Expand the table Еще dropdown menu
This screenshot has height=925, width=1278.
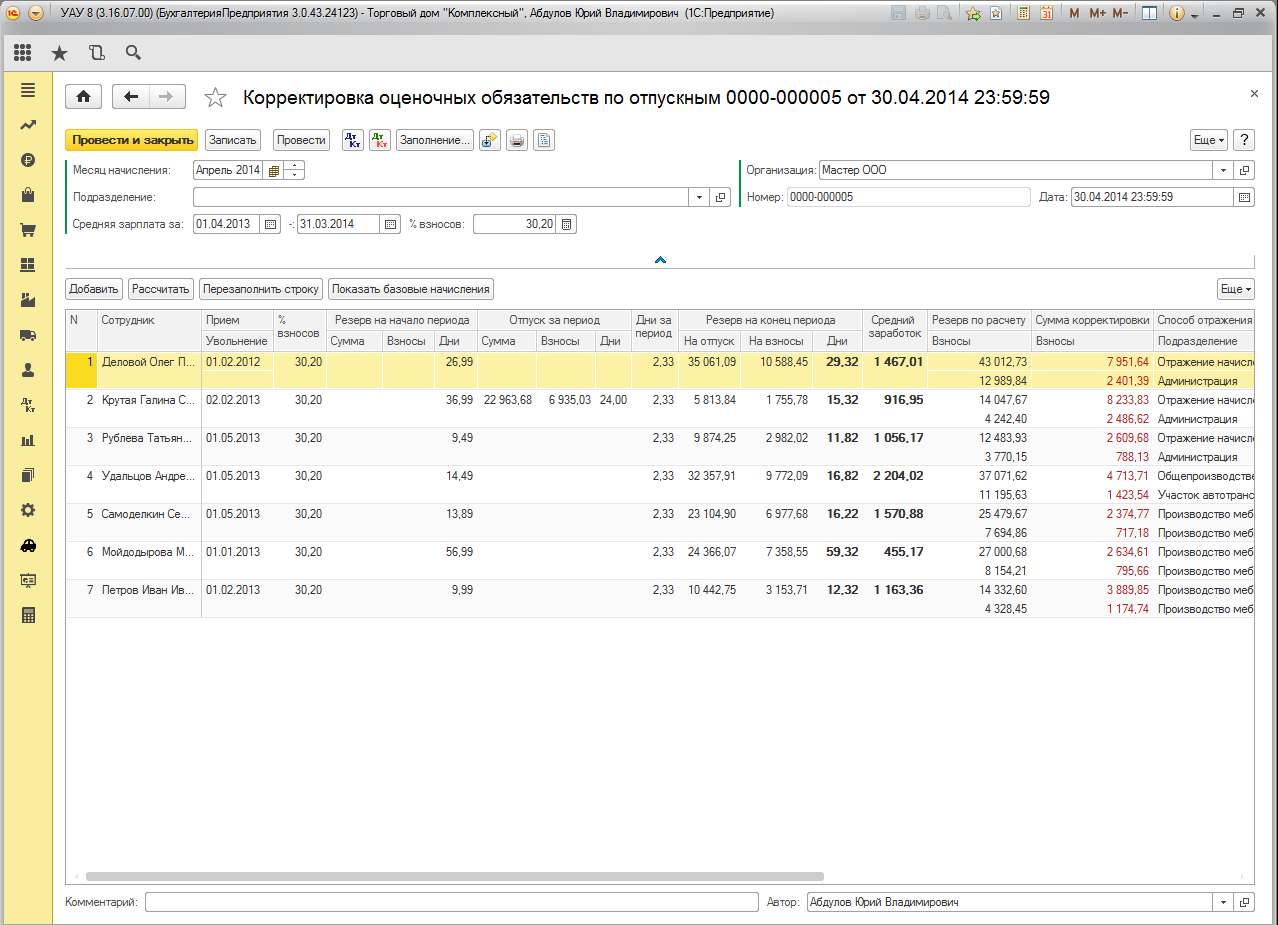pyautogui.click(x=1235, y=289)
